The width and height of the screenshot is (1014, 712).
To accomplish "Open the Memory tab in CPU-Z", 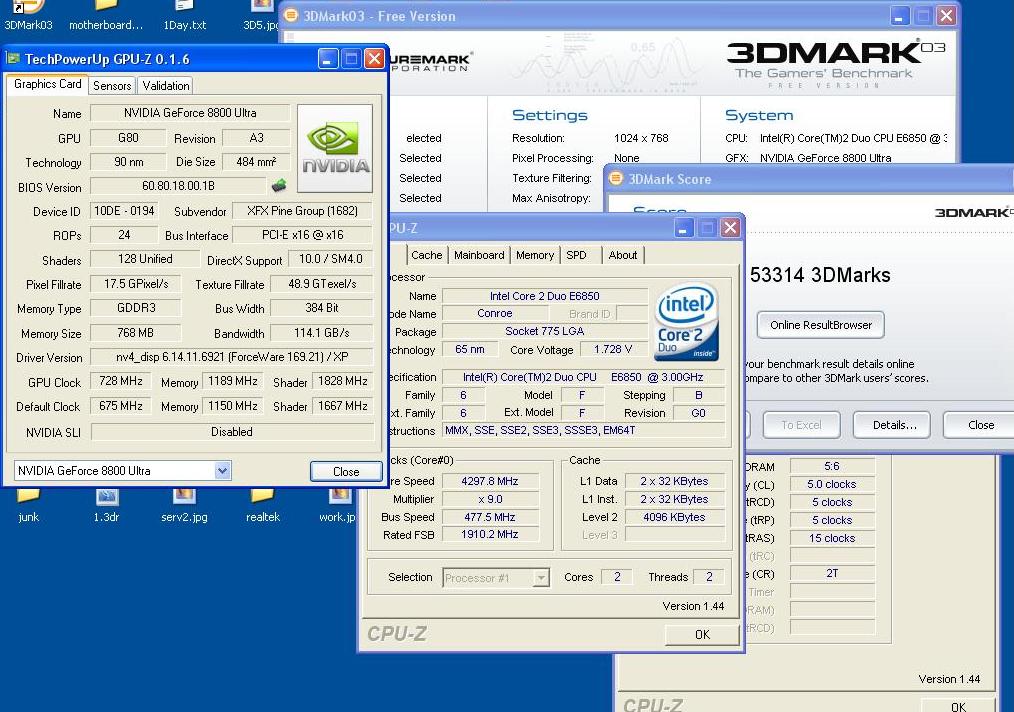I will [x=535, y=255].
